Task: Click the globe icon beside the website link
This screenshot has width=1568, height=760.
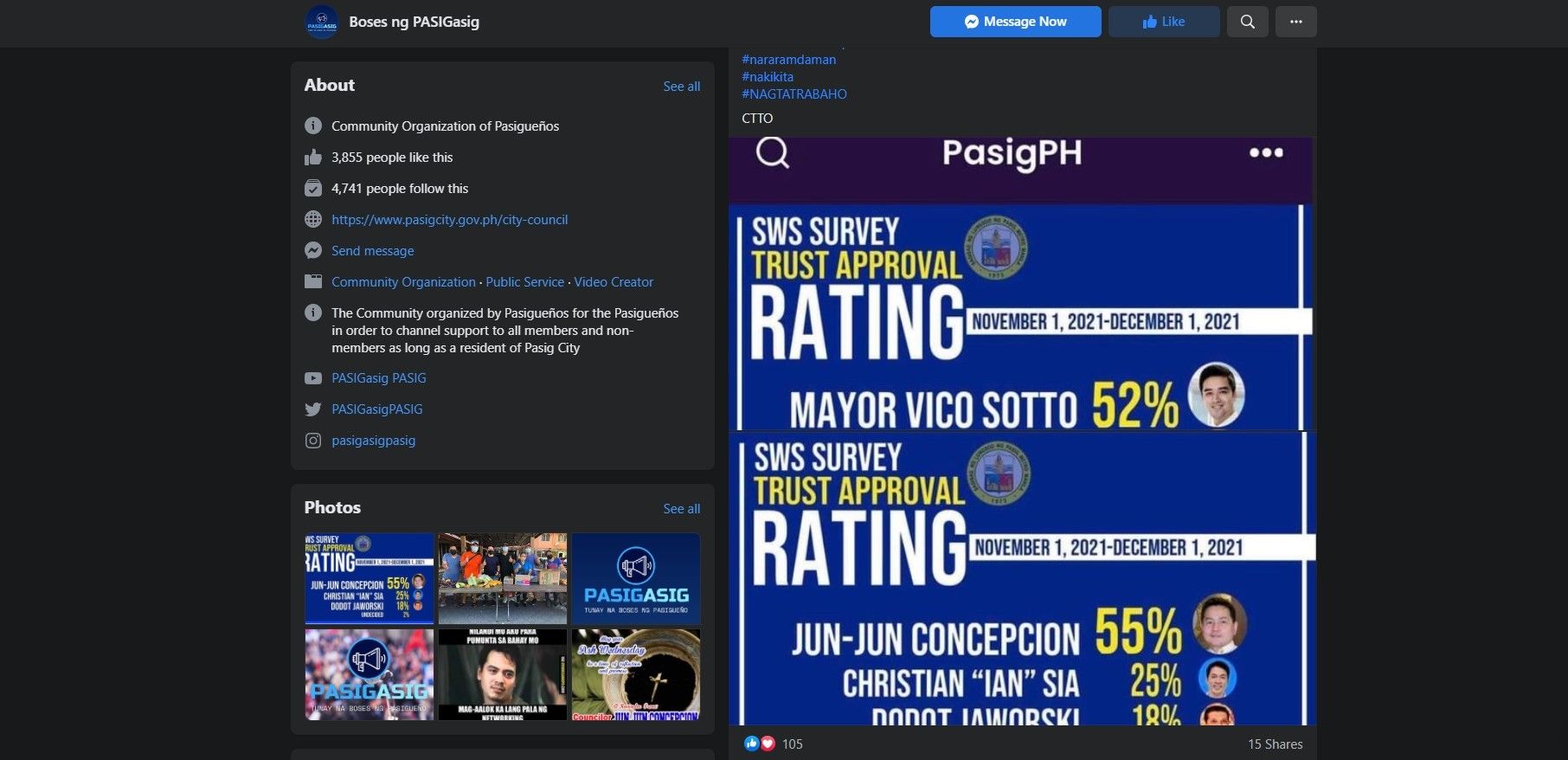Action: 313,219
